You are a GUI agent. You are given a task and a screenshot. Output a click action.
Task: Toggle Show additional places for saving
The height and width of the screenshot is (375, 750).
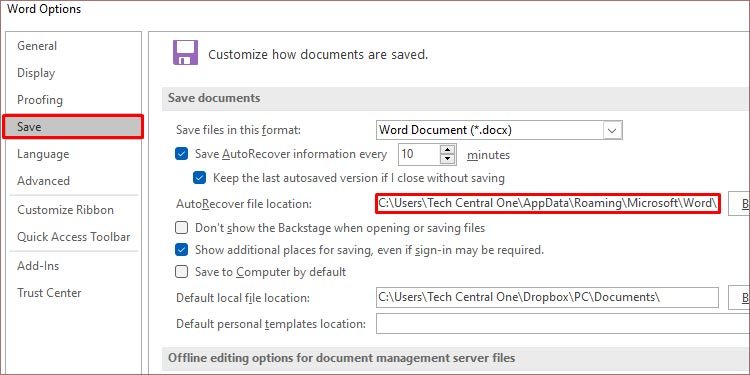(181, 250)
